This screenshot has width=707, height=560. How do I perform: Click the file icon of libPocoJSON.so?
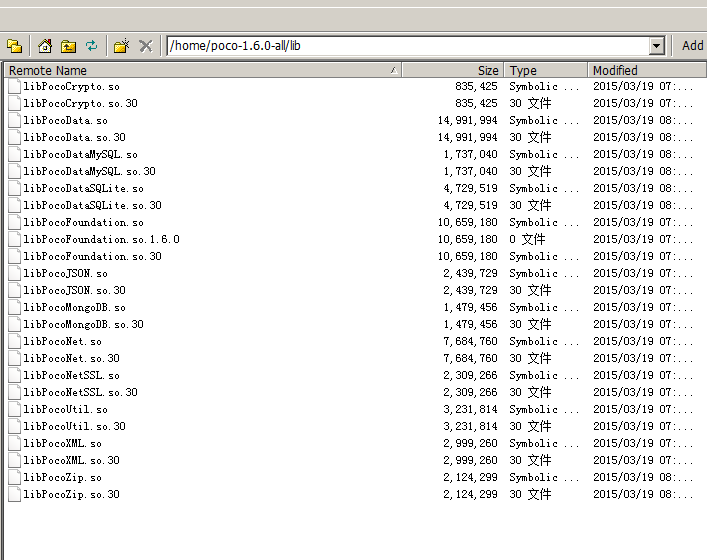point(14,273)
